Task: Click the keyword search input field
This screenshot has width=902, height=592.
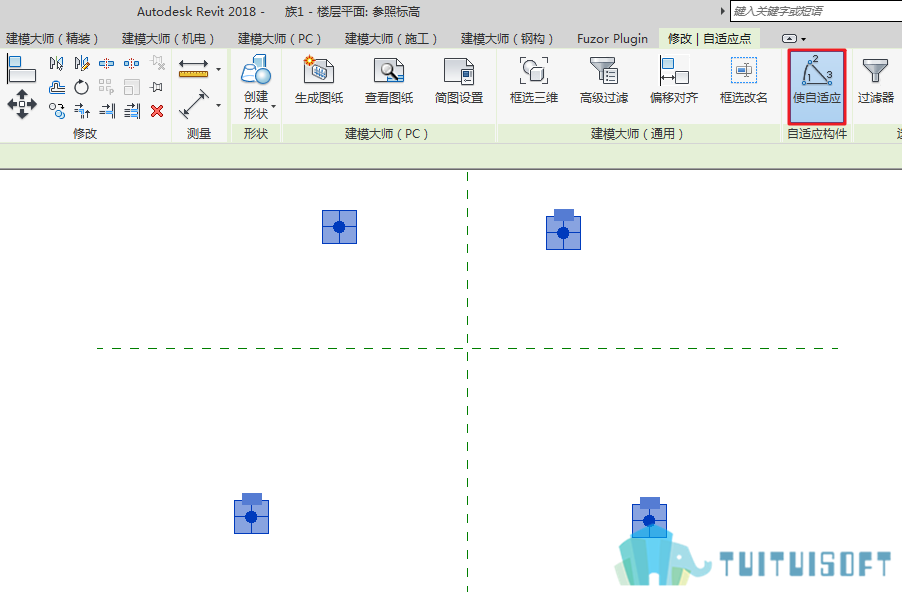Action: coord(816,11)
